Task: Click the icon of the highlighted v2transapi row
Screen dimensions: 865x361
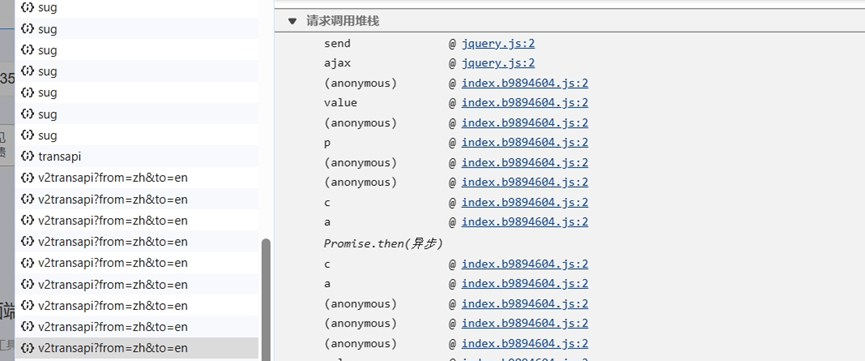Action: 27,348
